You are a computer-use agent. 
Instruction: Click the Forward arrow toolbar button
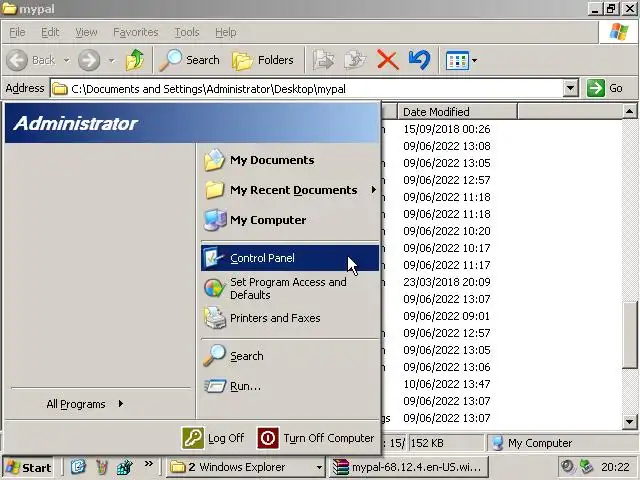point(89,60)
